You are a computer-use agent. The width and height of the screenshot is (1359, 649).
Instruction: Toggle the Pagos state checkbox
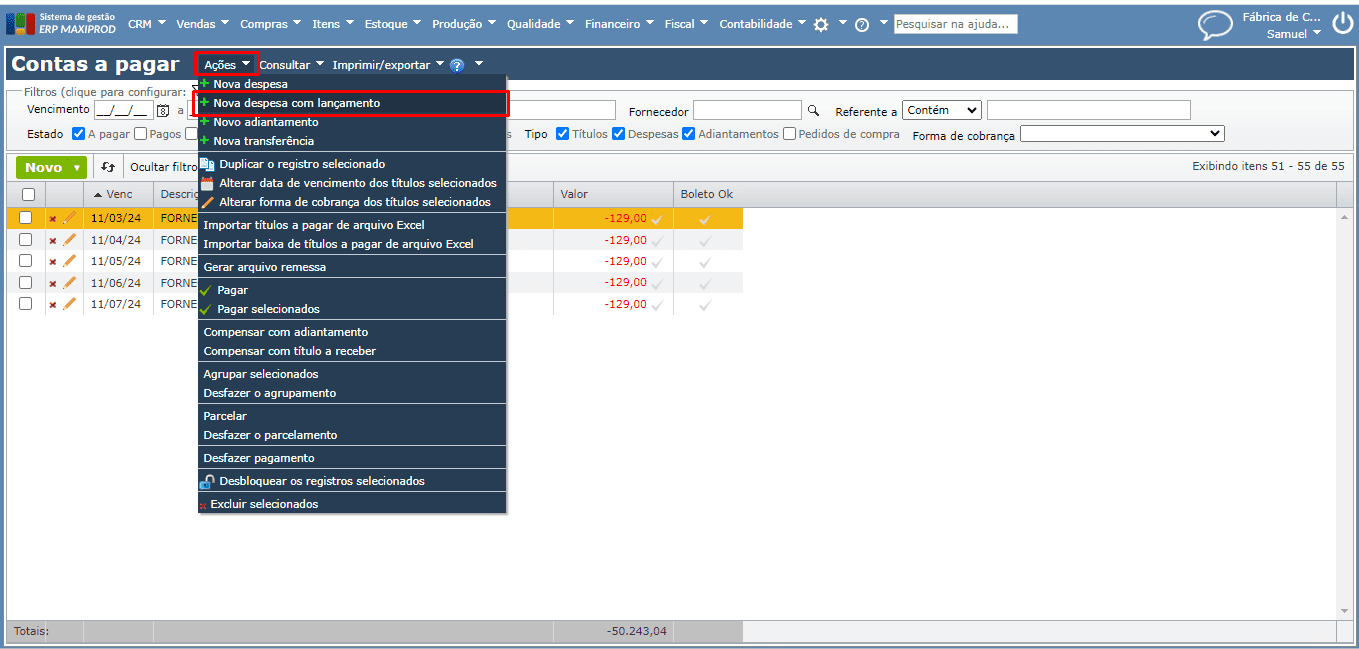click(140, 134)
